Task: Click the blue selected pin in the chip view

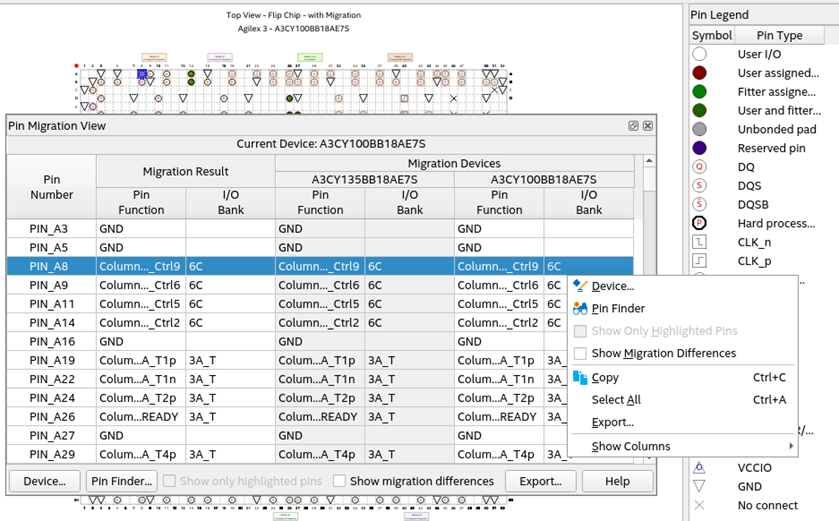Action: (x=142, y=74)
